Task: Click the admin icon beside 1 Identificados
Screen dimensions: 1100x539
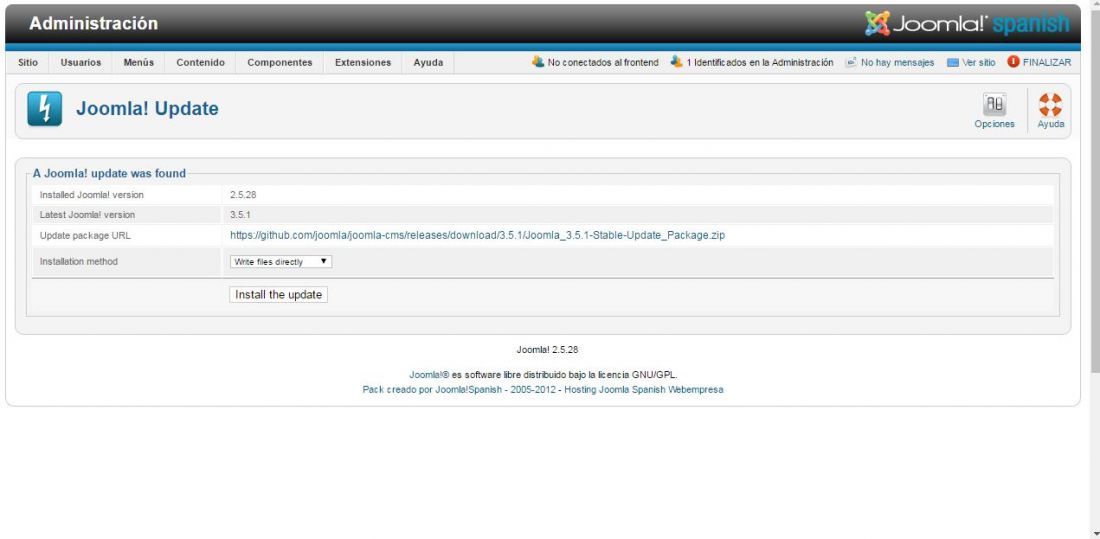Action: 676,62
